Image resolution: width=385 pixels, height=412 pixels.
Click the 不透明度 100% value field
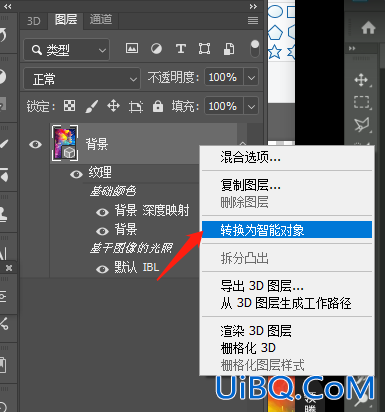(223, 77)
